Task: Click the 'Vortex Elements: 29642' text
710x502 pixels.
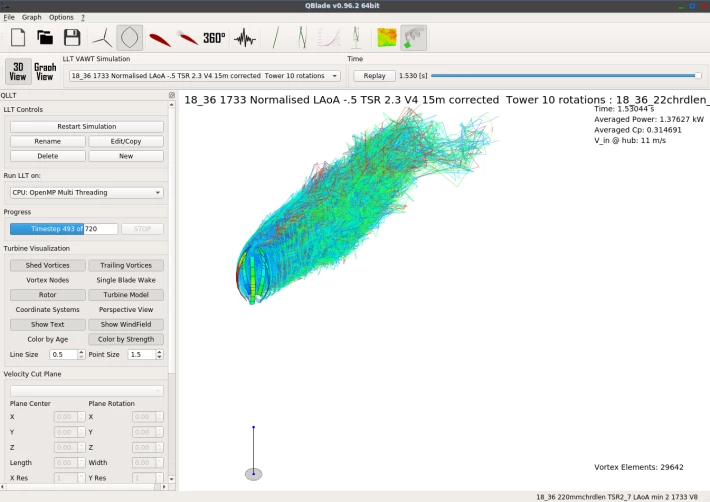Action: 638,467
